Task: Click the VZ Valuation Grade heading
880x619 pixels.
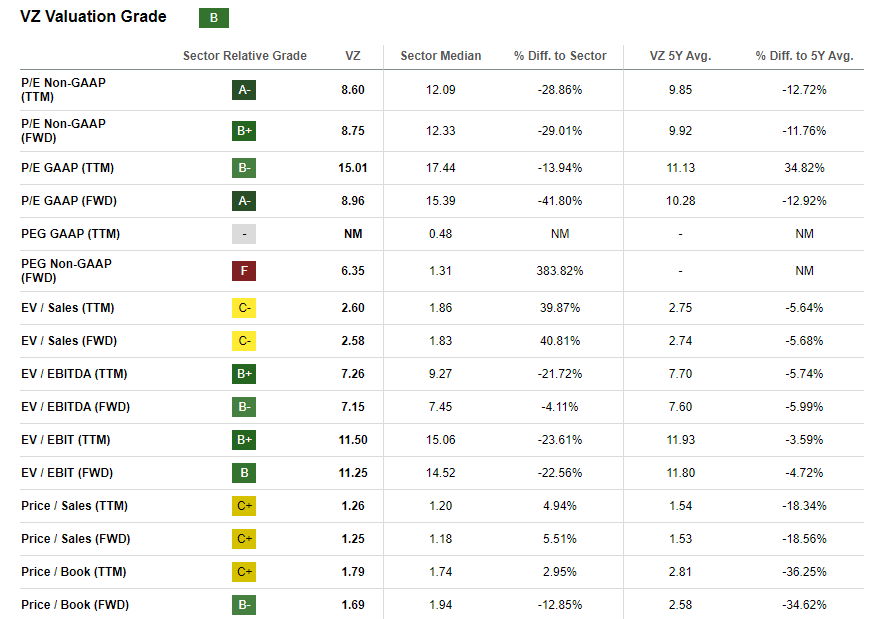Action: coord(93,17)
